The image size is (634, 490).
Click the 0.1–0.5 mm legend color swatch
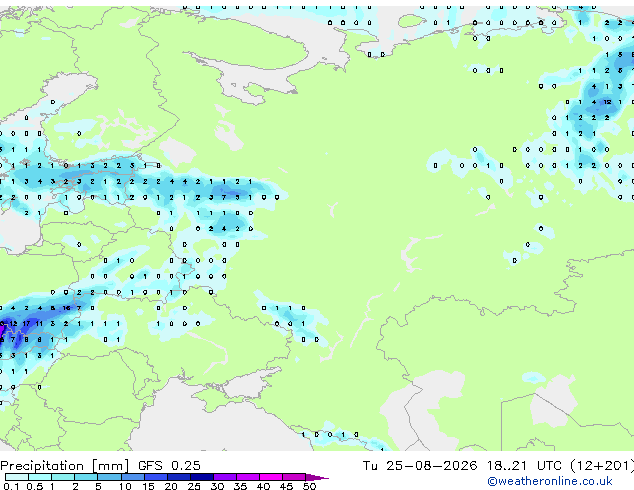click(x=17, y=477)
